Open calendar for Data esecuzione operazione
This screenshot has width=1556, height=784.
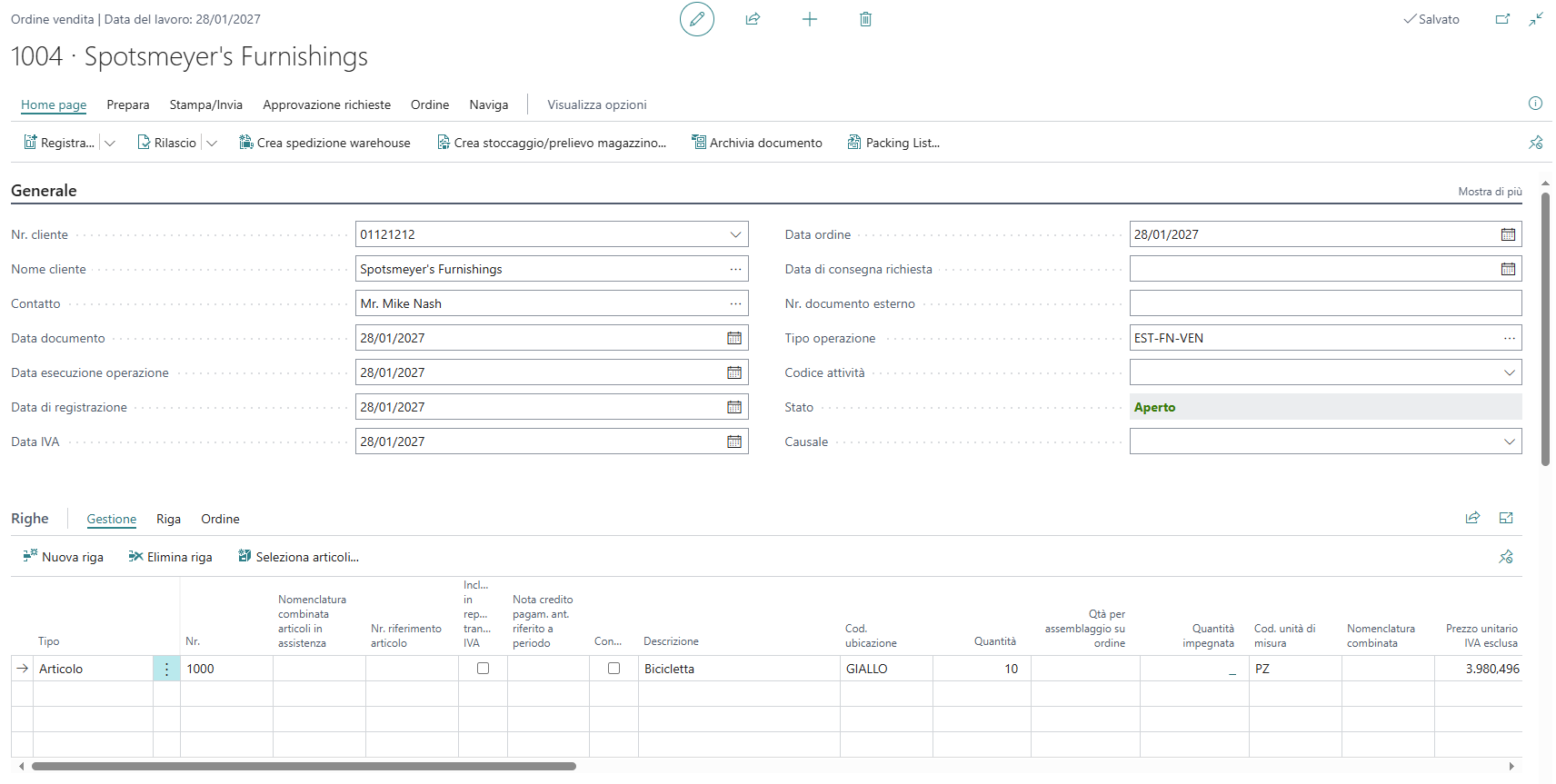(x=734, y=372)
